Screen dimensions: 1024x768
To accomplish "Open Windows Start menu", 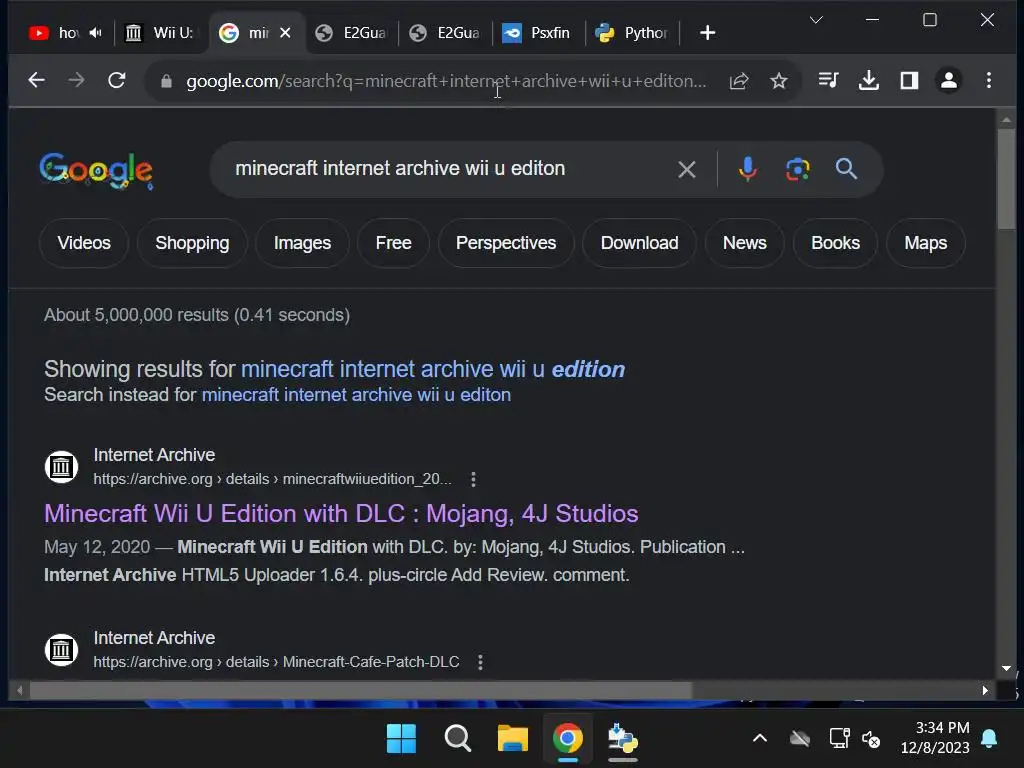I will (x=401, y=739).
